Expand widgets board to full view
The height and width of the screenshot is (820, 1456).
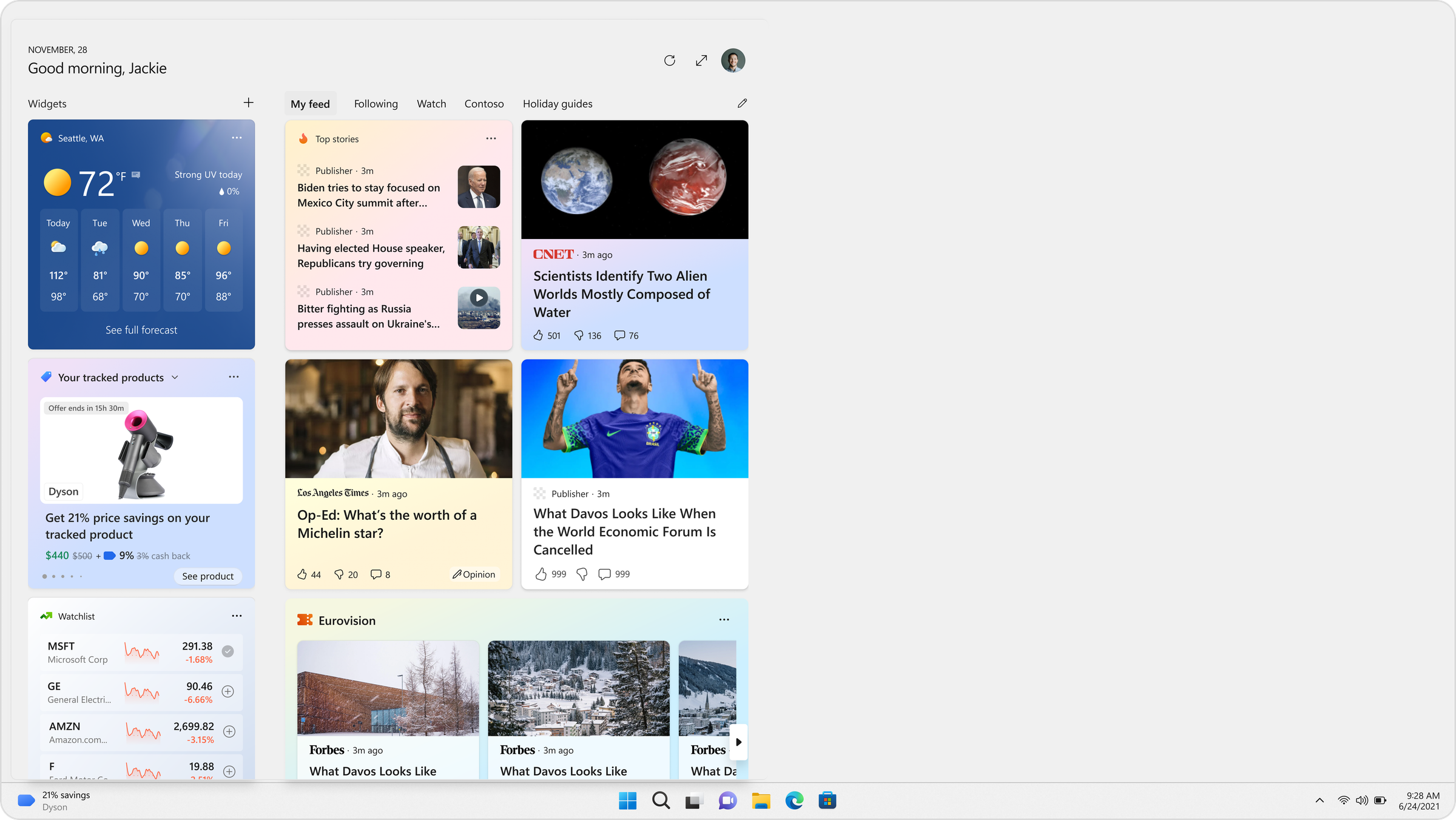pyautogui.click(x=701, y=61)
